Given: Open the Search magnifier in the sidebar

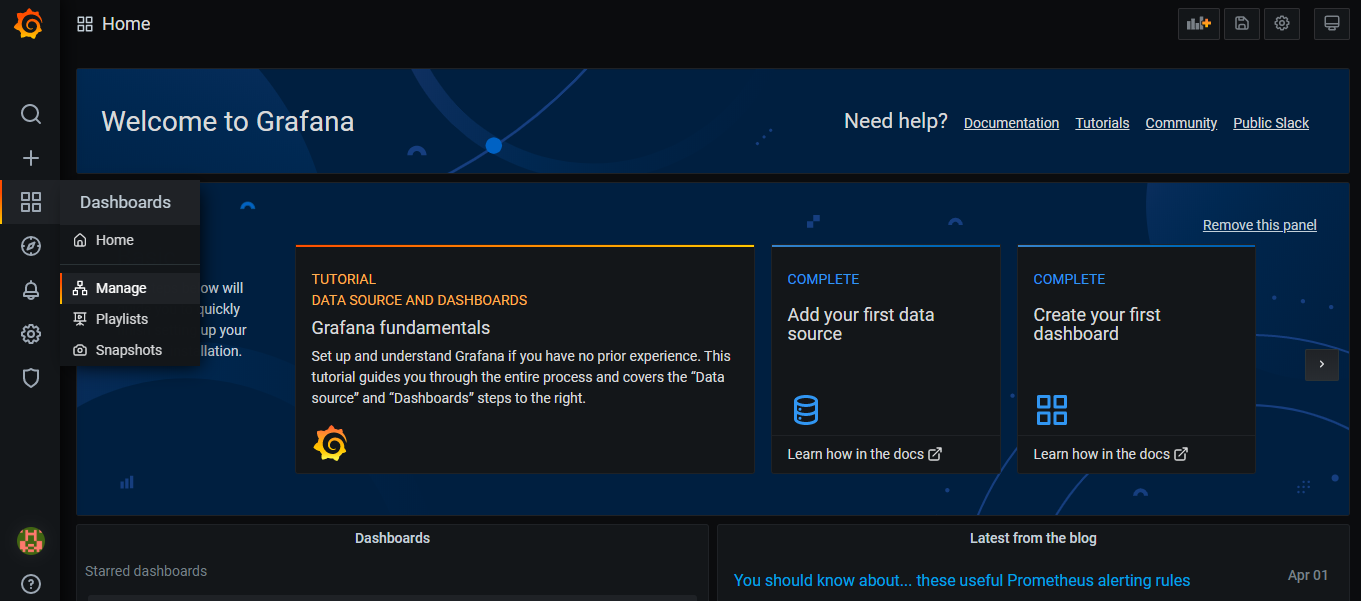Looking at the screenshot, I should (x=31, y=114).
